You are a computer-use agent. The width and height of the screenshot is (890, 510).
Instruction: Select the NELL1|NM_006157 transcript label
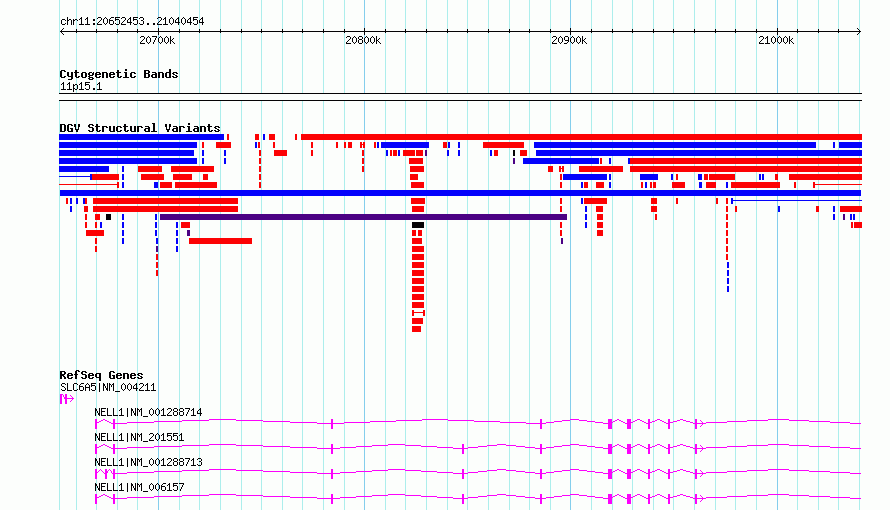(139, 487)
